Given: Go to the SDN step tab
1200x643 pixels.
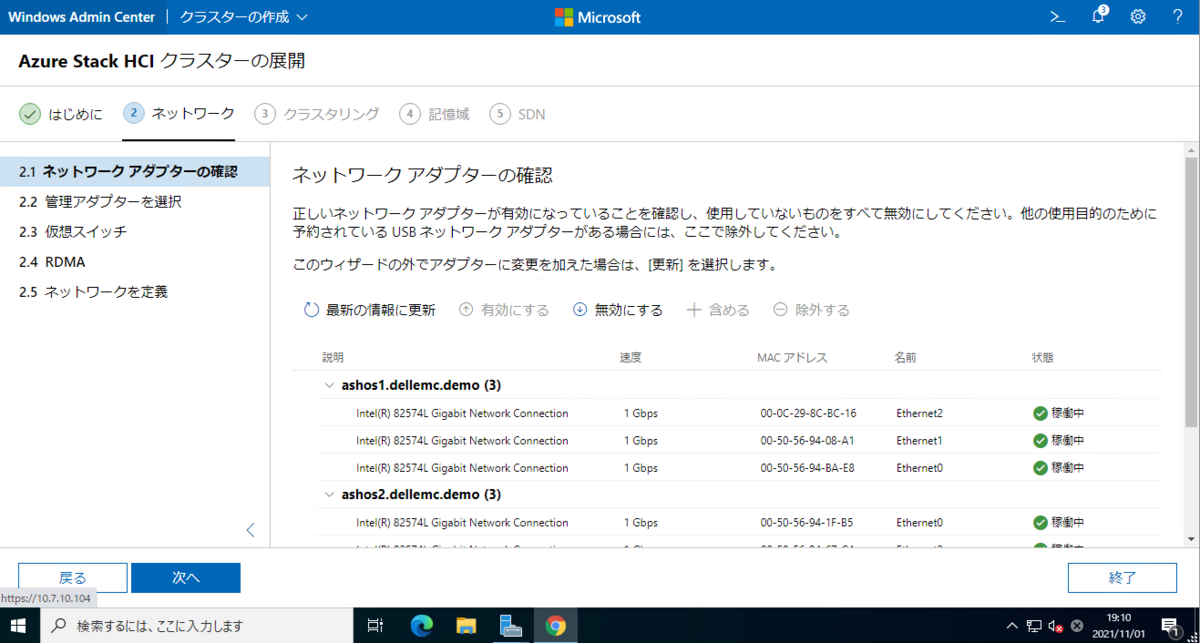Looking at the screenshot, I should (x=517, y=114).
